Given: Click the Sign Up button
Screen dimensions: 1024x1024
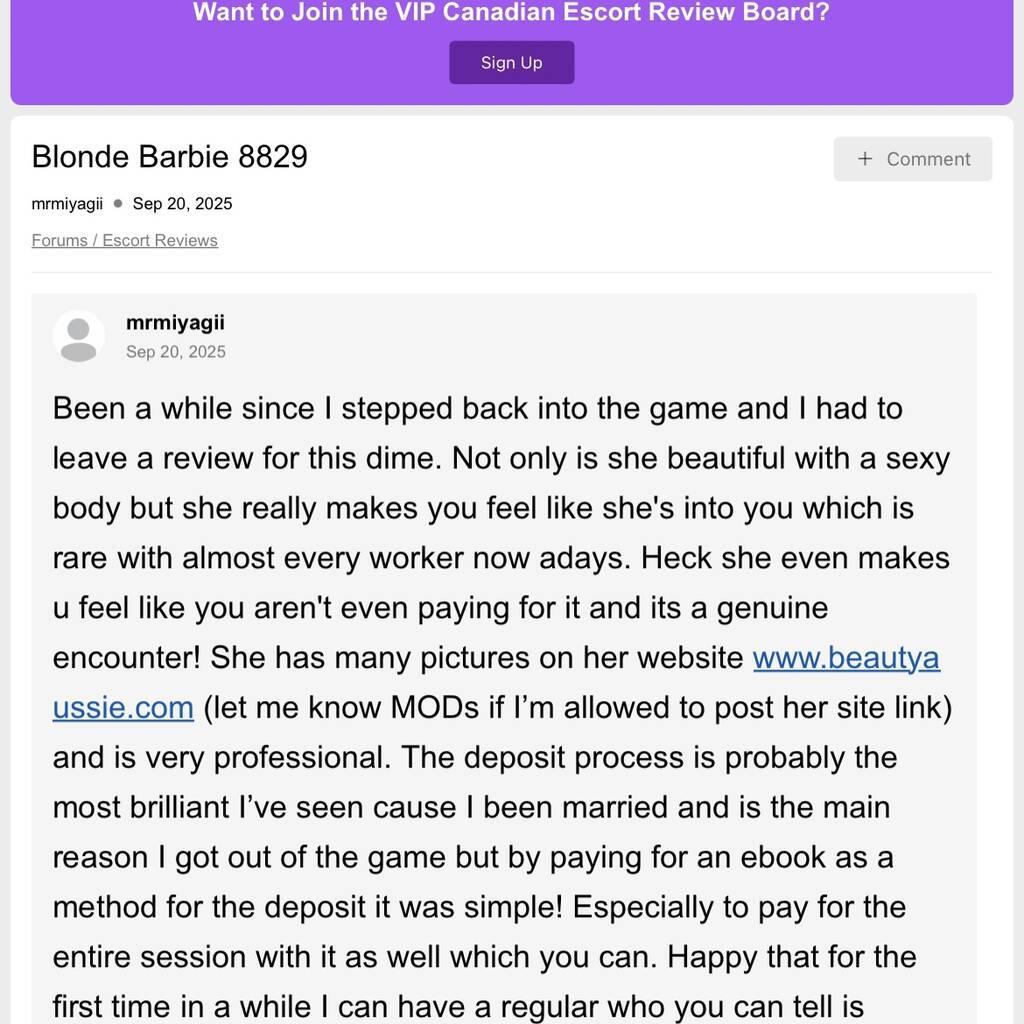Looking at the screenshot, I should tap(511, 62).
